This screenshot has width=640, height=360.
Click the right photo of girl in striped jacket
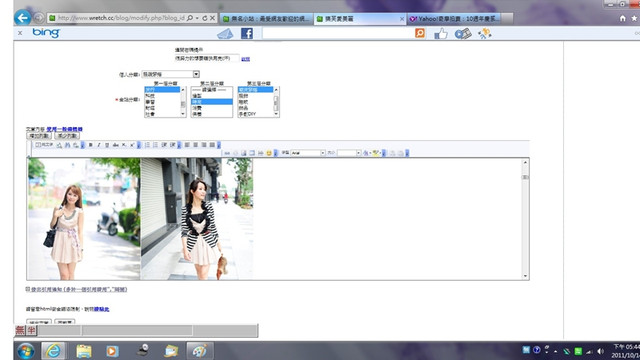[x=197, y=219]
